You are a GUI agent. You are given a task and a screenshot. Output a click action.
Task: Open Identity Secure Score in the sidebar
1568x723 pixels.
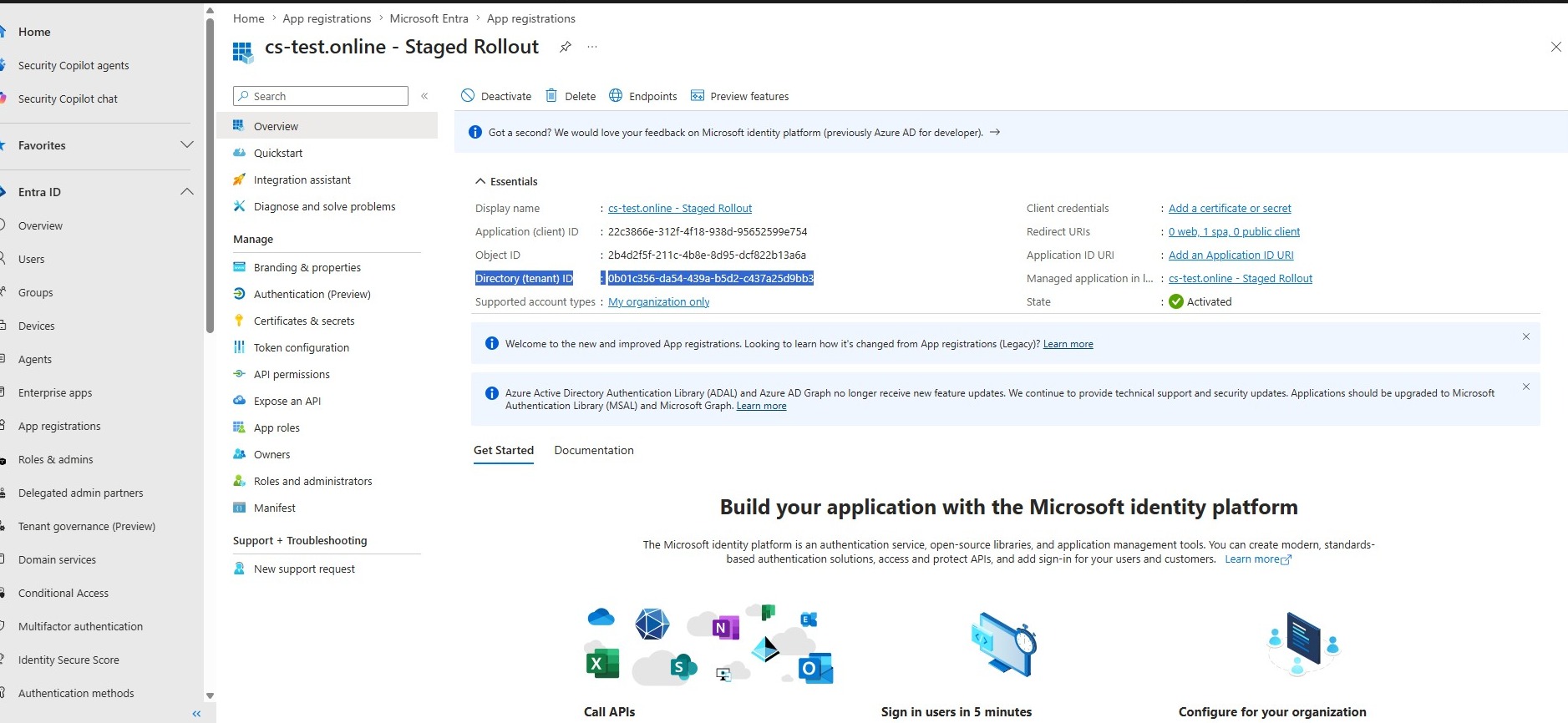[x=69, y=660]
